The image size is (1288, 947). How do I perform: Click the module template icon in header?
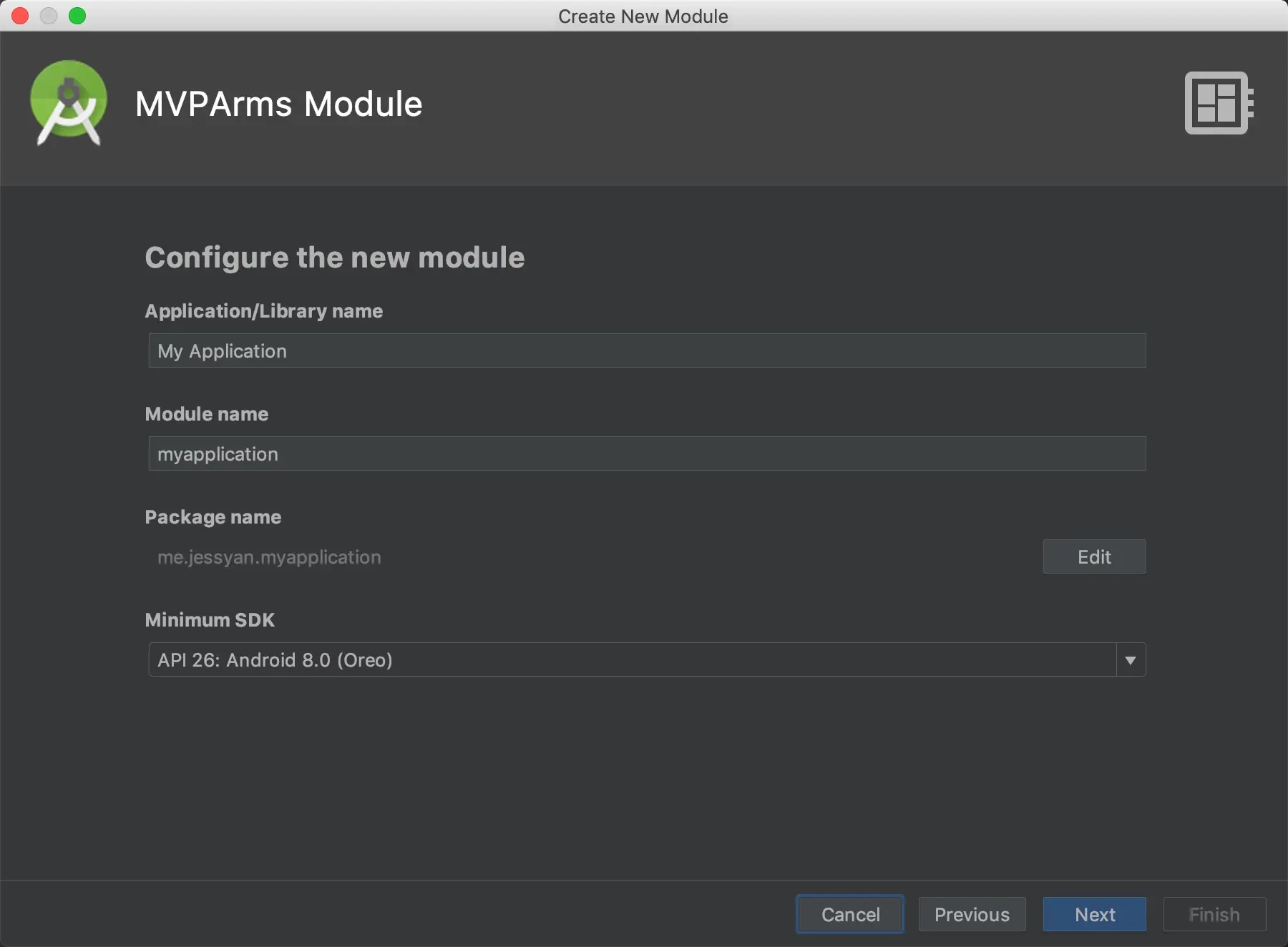(x=1219, y=102)
